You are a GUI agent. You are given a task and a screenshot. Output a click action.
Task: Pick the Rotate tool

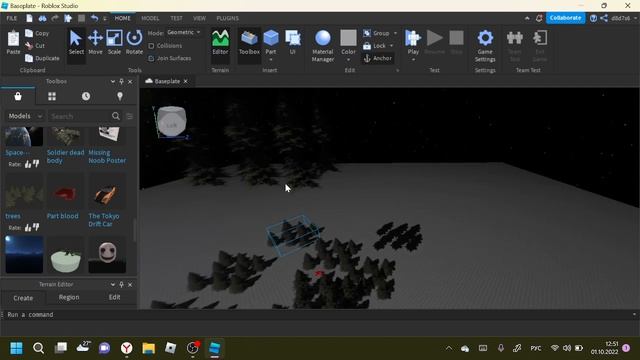[x=134, y=42]
